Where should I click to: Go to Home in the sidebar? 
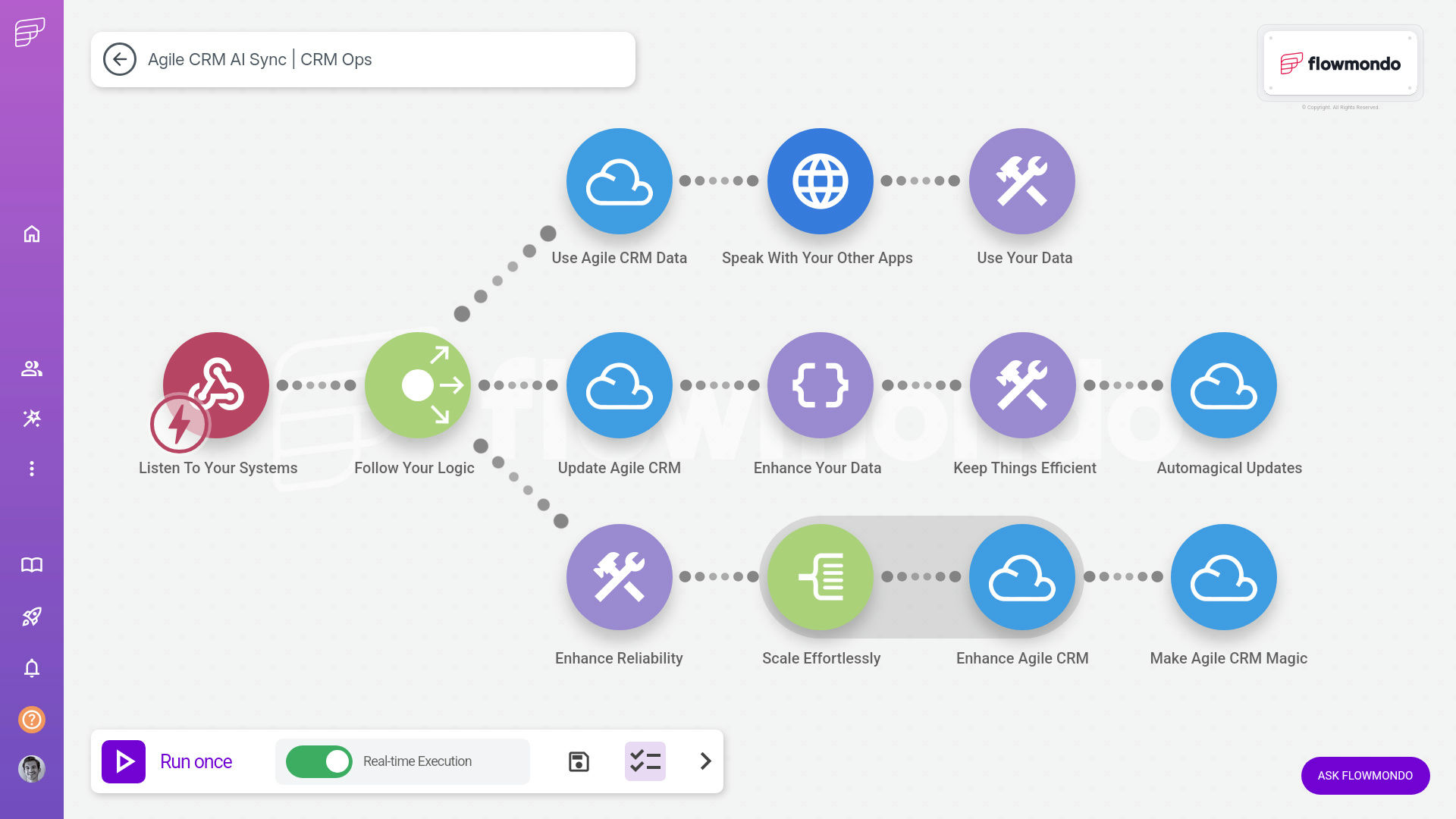click(32, 234)
